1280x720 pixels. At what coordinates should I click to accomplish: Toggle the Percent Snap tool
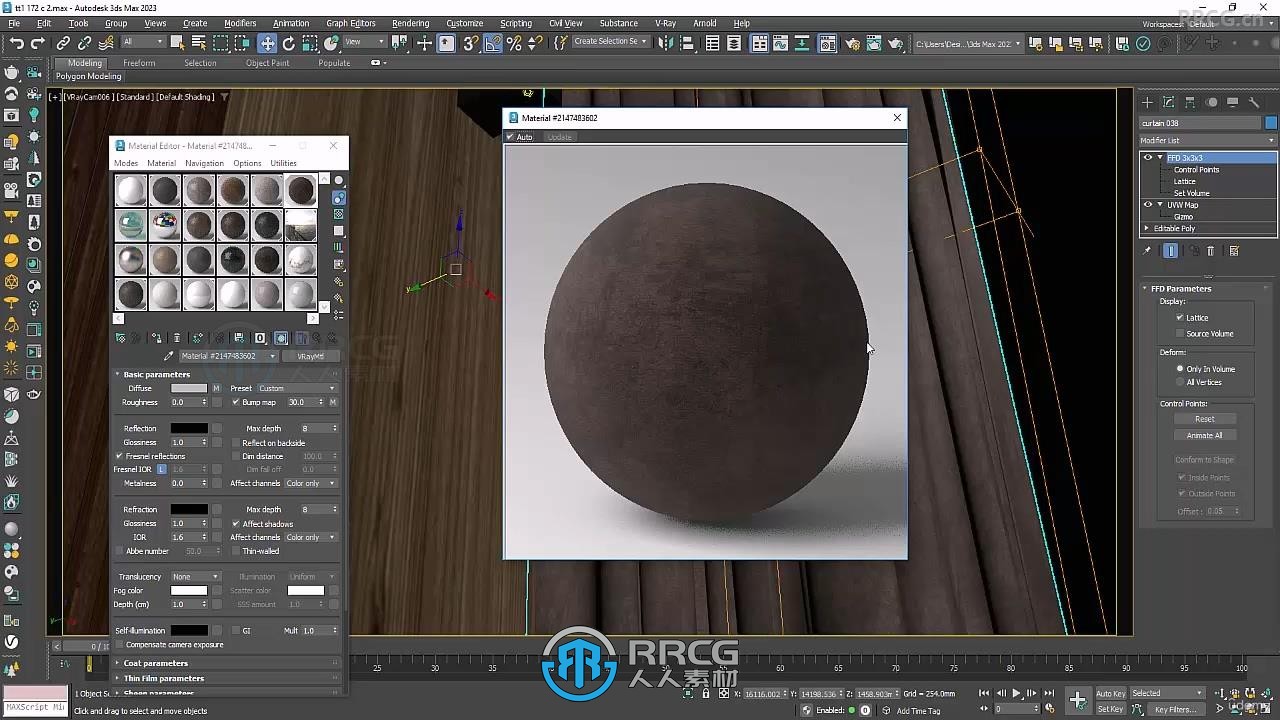pyautogui.click(x=514, y=43)
